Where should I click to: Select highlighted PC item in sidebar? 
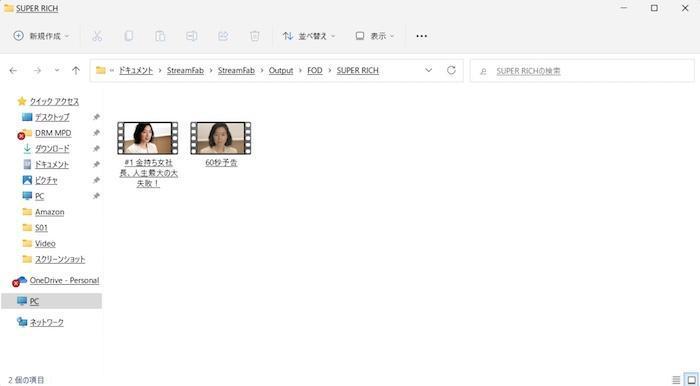52,301
